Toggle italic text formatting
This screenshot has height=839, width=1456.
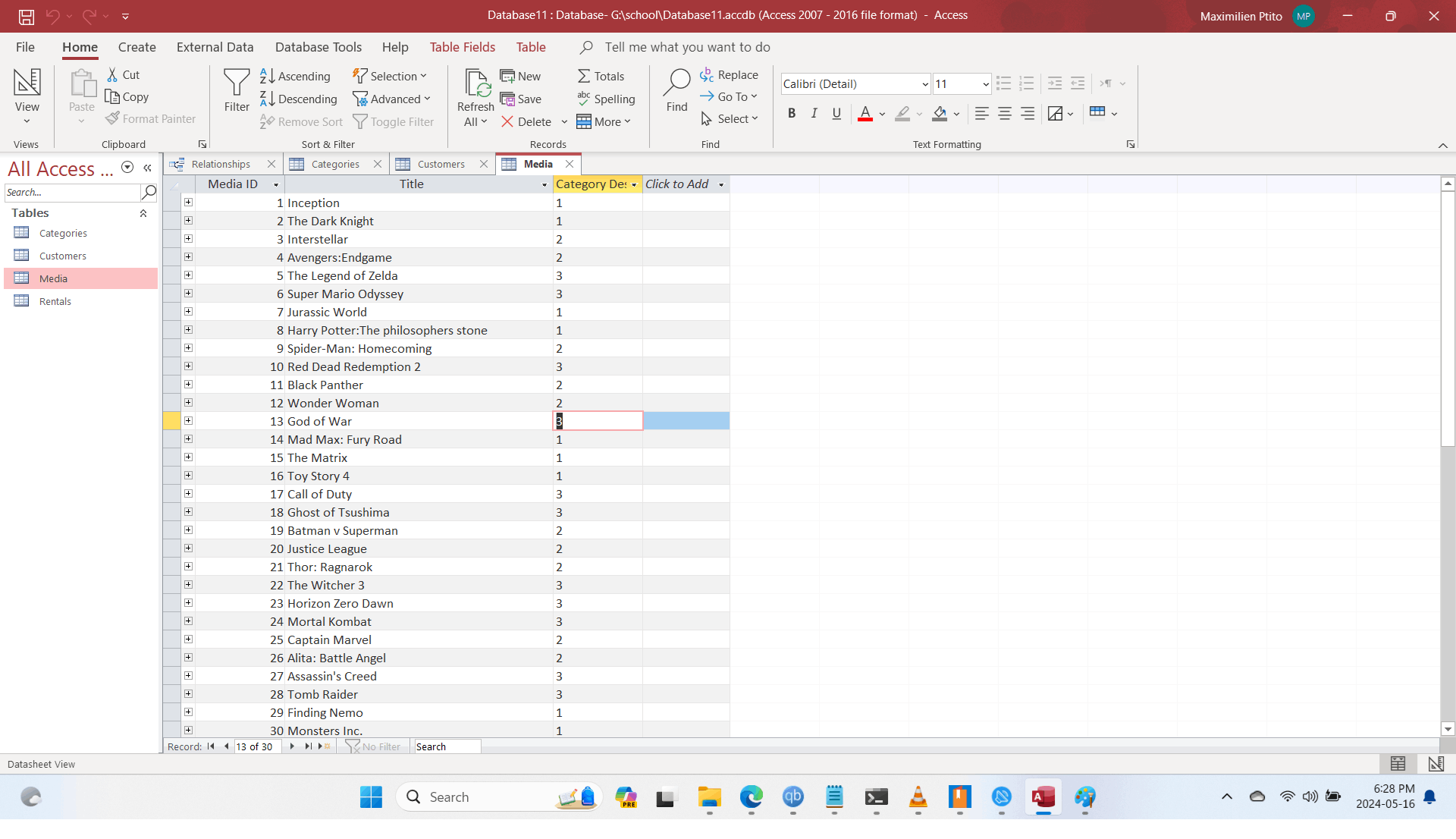[814, 113]
